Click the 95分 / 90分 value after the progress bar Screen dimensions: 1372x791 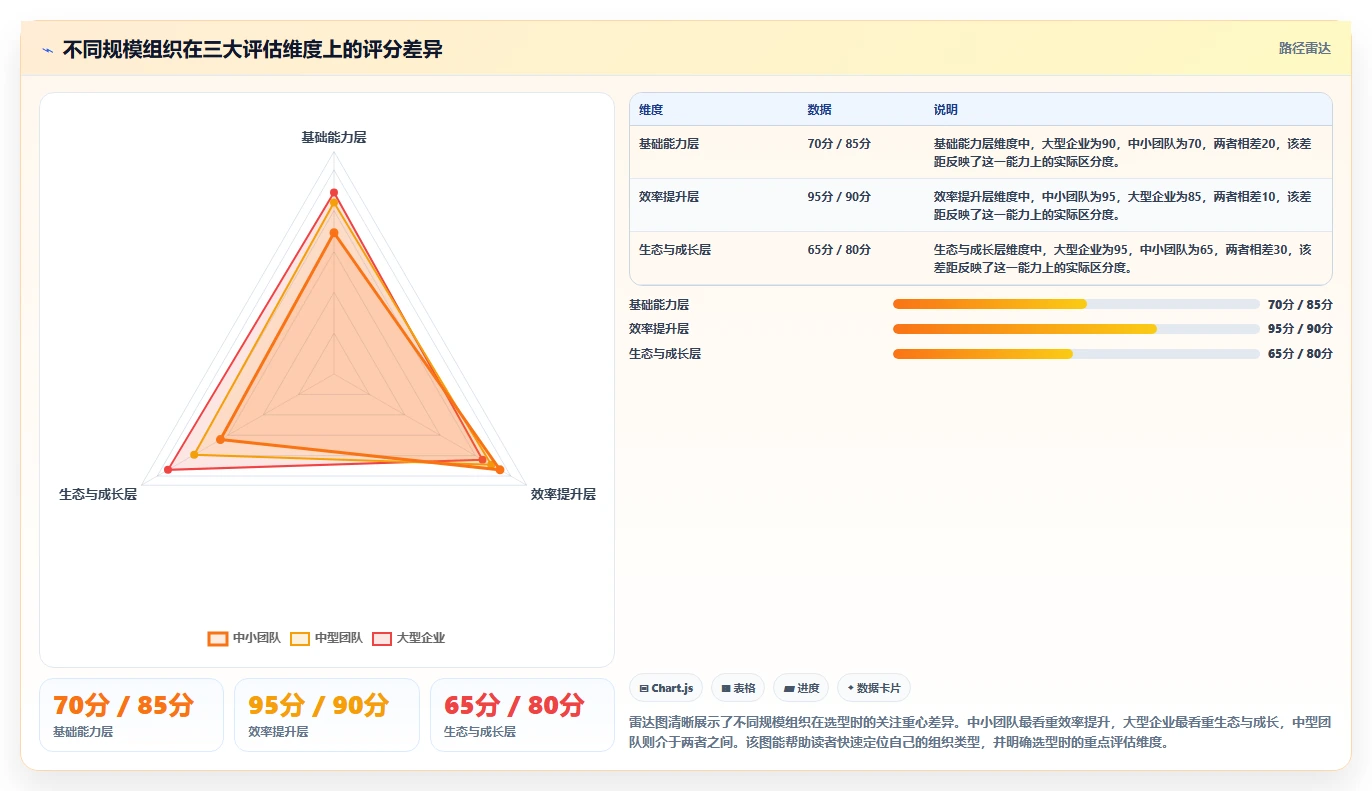click(x=1300, y=329)
